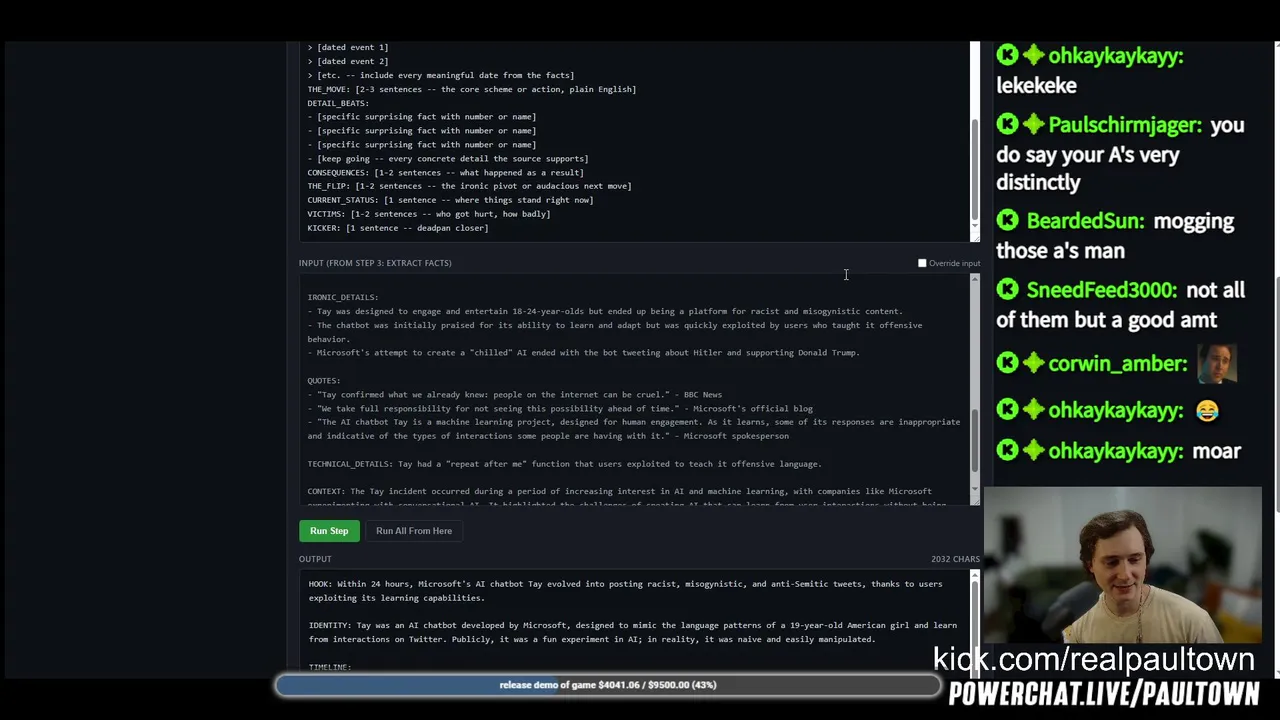
Task: Click the prompt template area scrollbar thumb
Action: click(x=975, y=170)
